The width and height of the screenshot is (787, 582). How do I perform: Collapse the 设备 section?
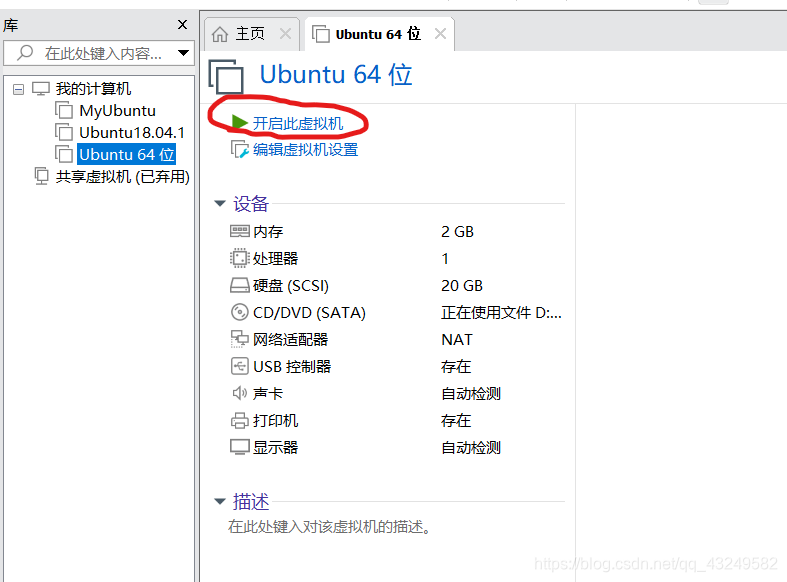point(220,203)
